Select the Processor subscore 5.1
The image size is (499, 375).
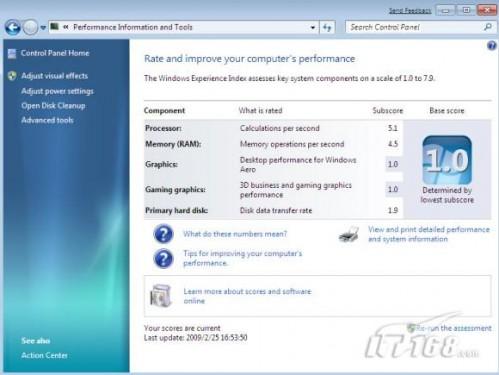click(x=393, y=128)
